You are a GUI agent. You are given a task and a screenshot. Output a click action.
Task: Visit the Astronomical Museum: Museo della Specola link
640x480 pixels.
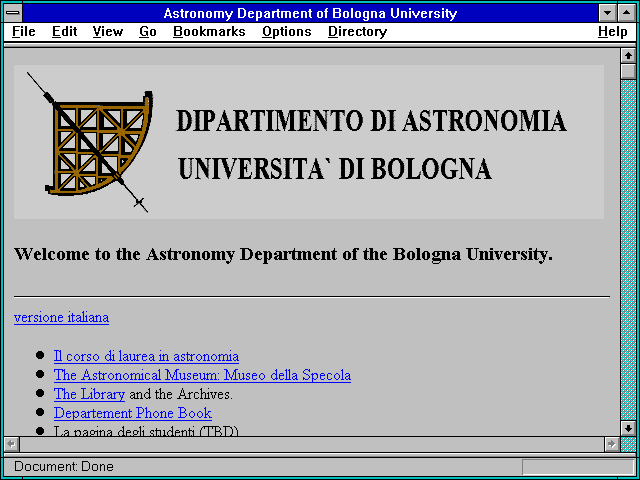[202, 375]
